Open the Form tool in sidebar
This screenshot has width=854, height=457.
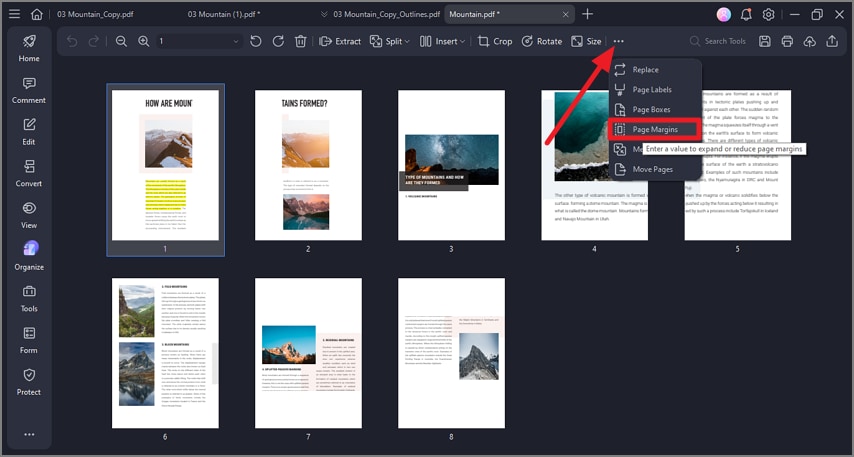pyautogui.click(x=29, y=340)
